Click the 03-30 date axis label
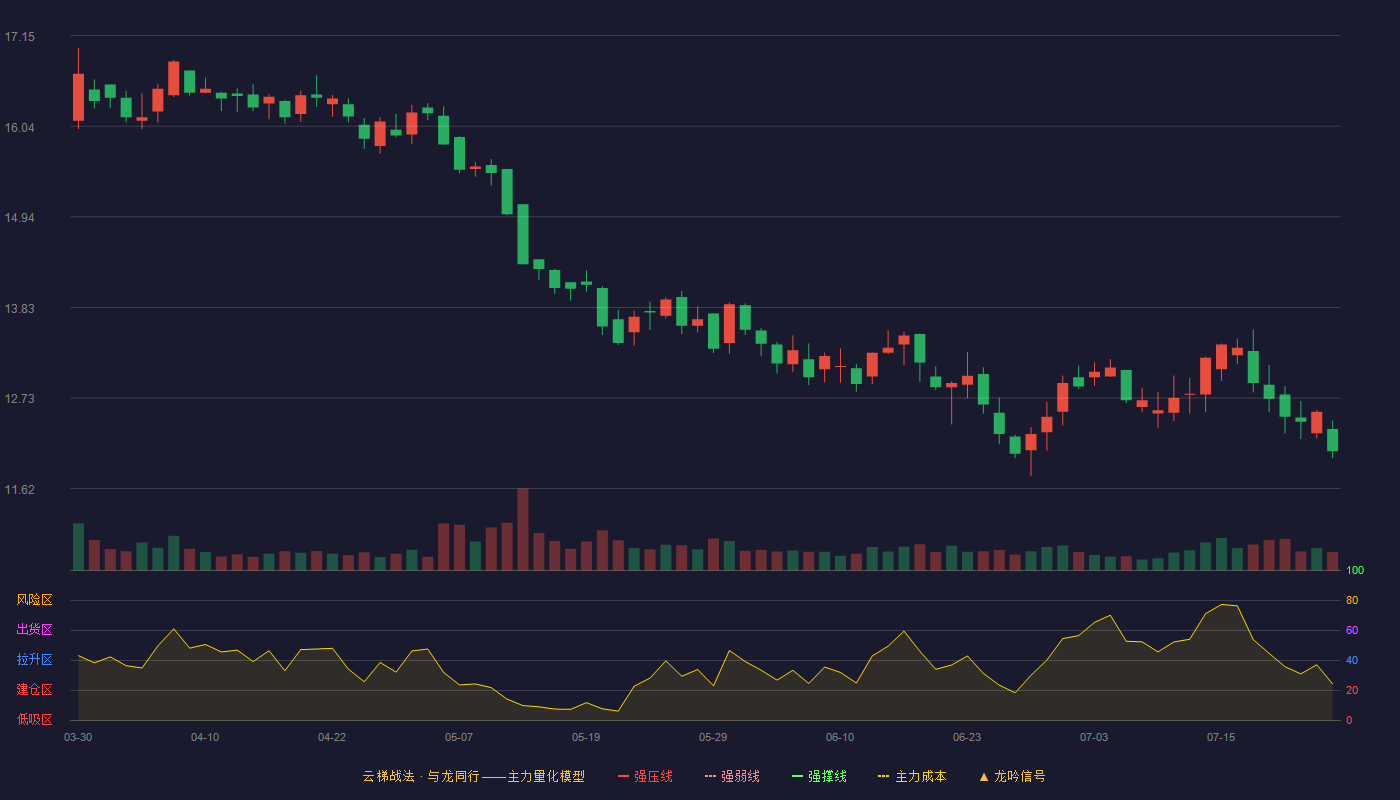Viewport: 1400px width, 800px height. pos(78,737)
